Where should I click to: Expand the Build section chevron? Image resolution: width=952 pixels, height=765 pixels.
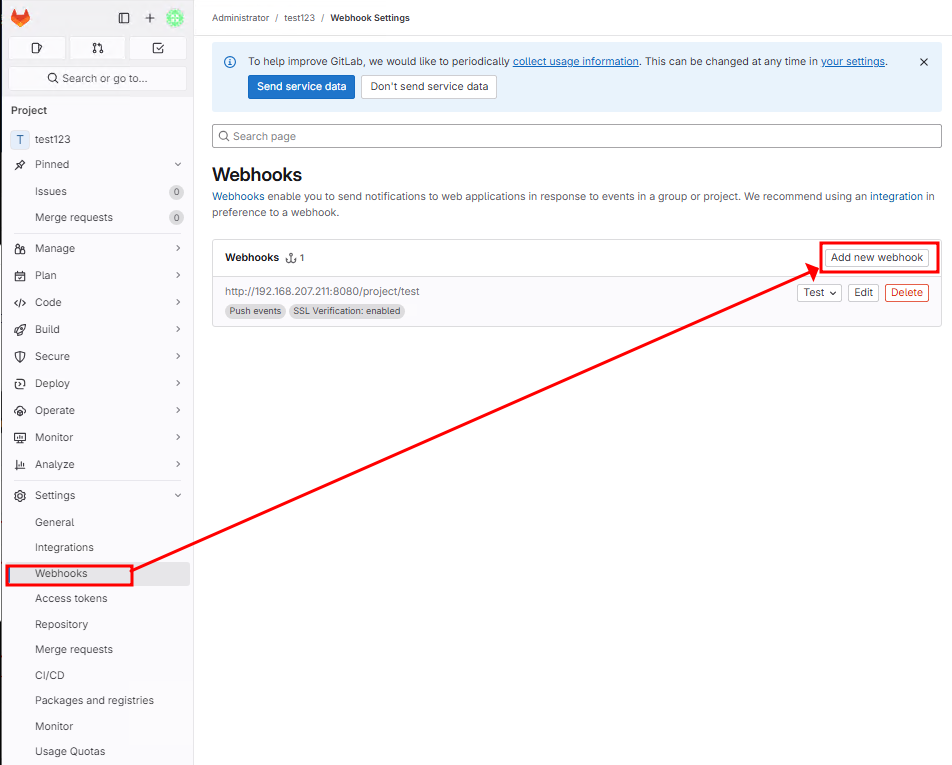pyautogui.click(x=178, y=329)
